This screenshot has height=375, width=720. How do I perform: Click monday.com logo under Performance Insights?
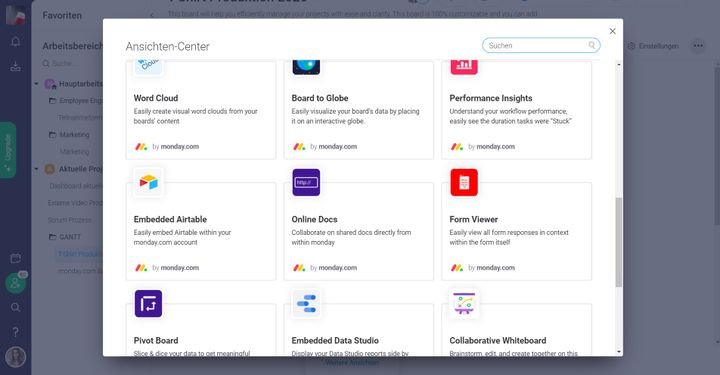457,147
